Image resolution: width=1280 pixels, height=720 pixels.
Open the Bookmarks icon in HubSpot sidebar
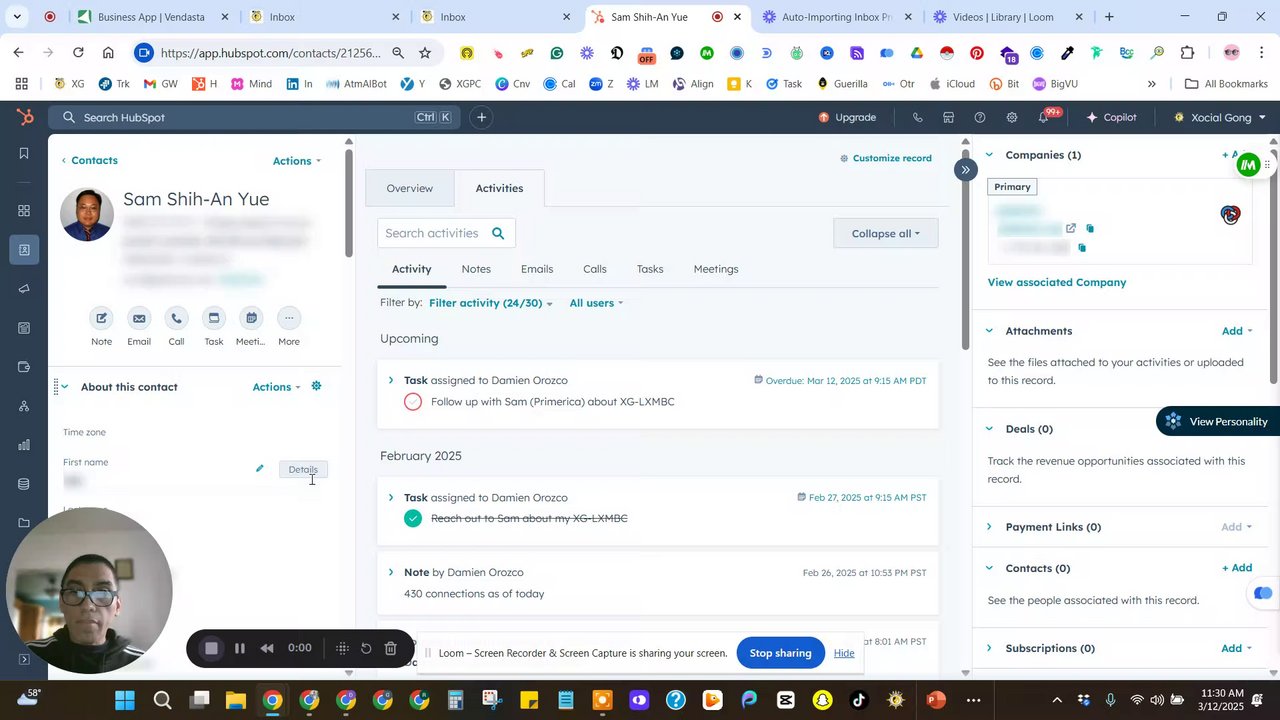tap(24, 153)
